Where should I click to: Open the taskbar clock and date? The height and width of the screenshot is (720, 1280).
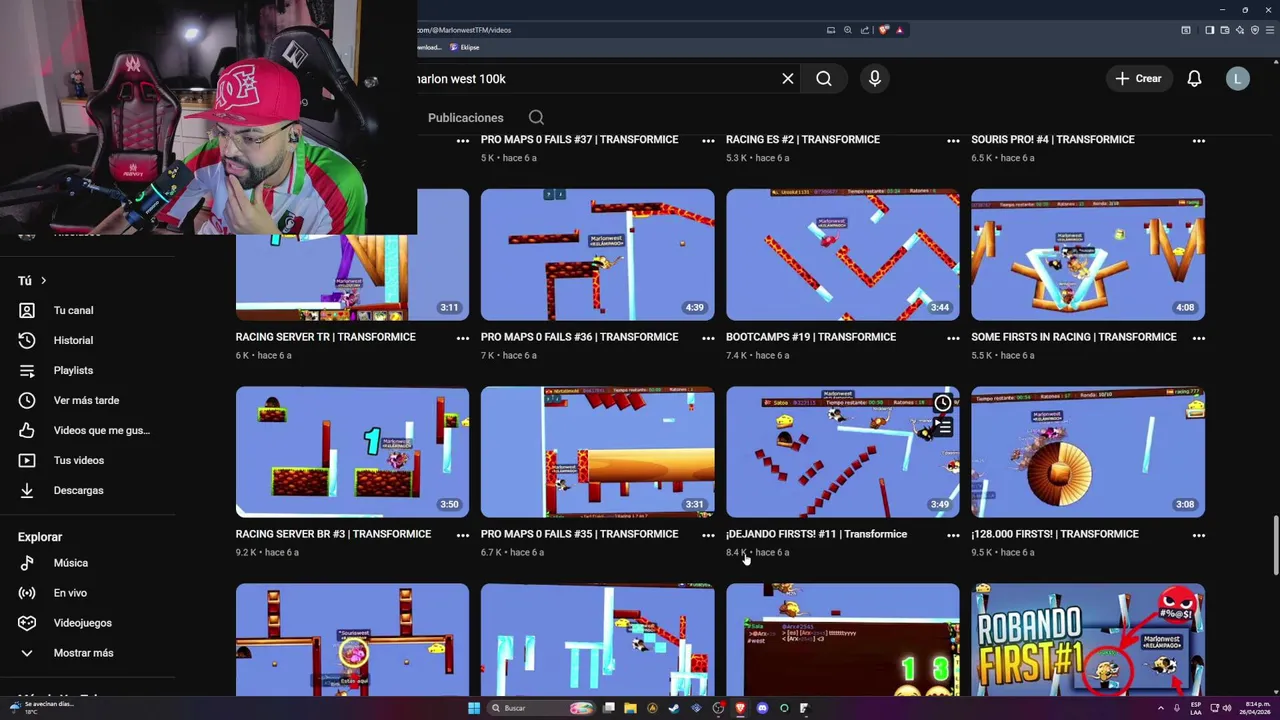[1254, 708]
